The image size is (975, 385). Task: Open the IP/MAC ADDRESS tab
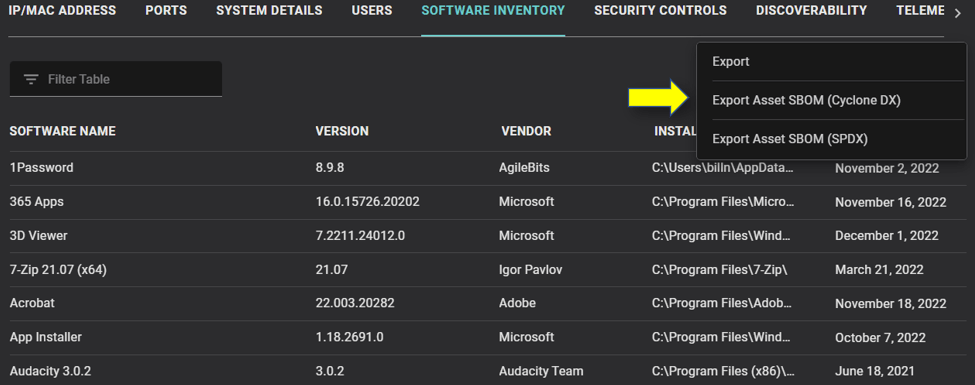coord(62,11)
